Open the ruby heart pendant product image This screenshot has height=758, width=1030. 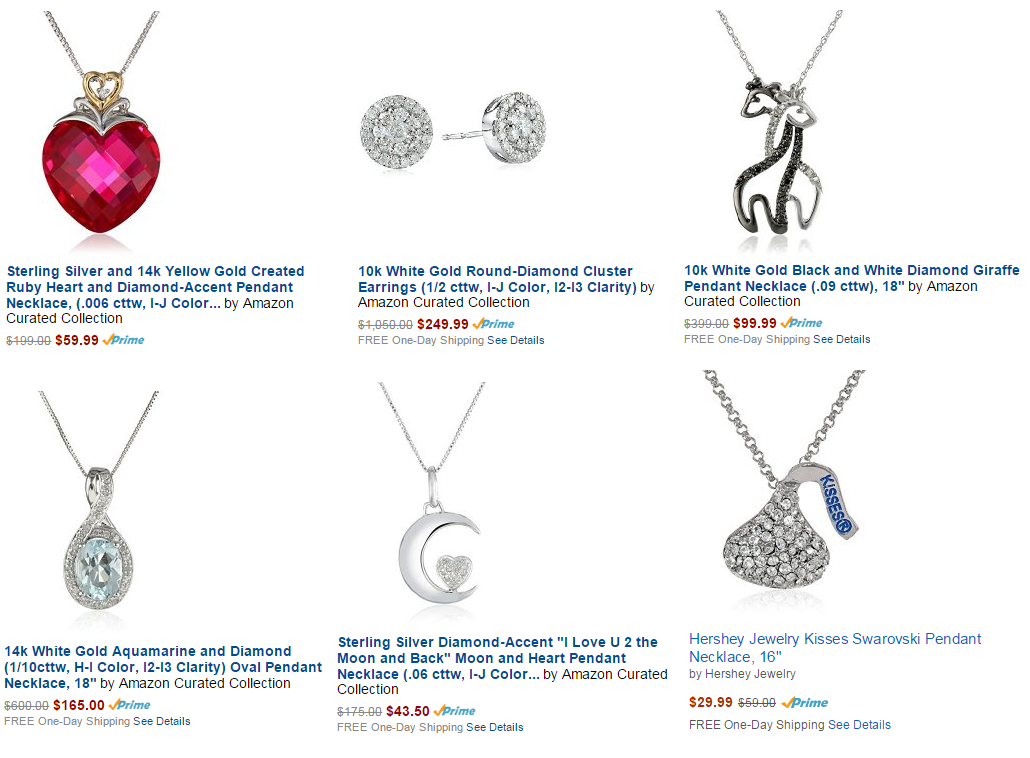pyautogui.click(x=102, y=128)
